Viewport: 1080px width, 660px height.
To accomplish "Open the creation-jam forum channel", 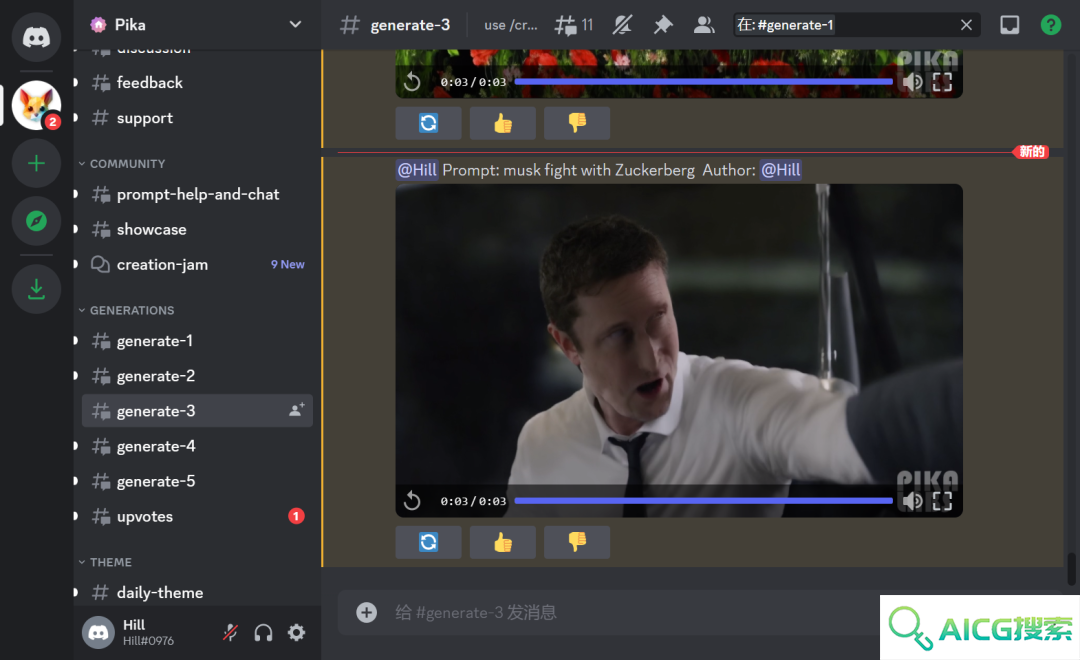I will 197,265.
